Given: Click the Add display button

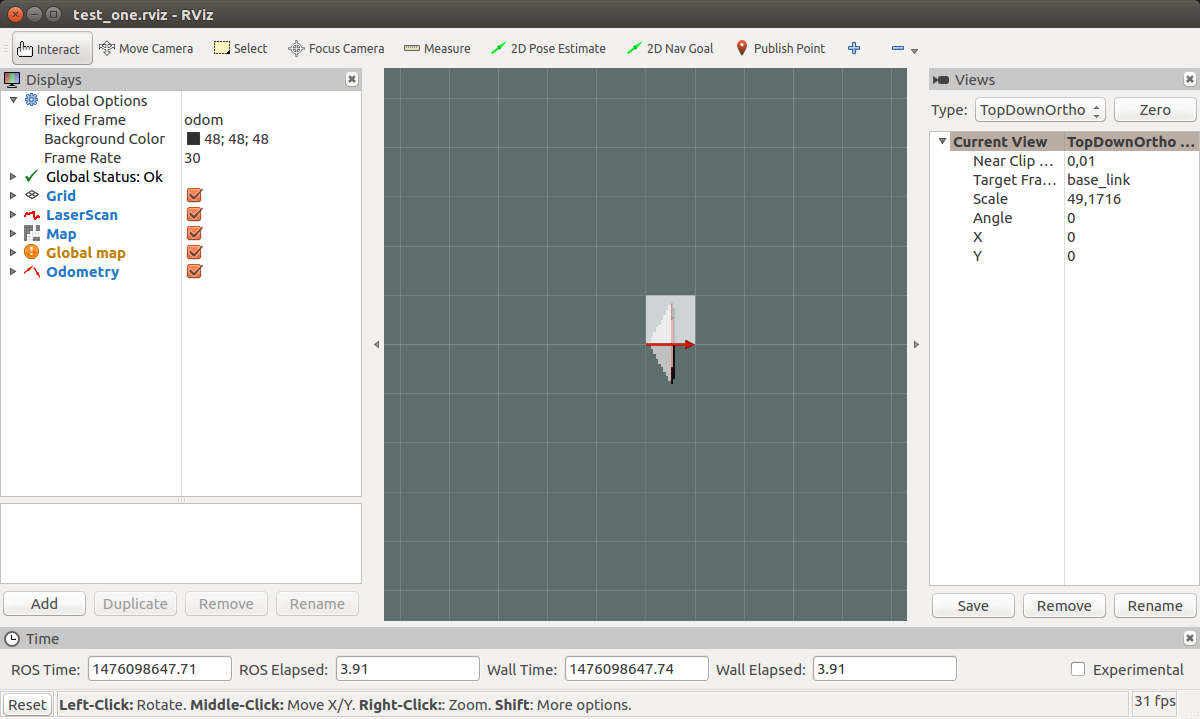Looking at the screenshot, I should coord(45,604).
